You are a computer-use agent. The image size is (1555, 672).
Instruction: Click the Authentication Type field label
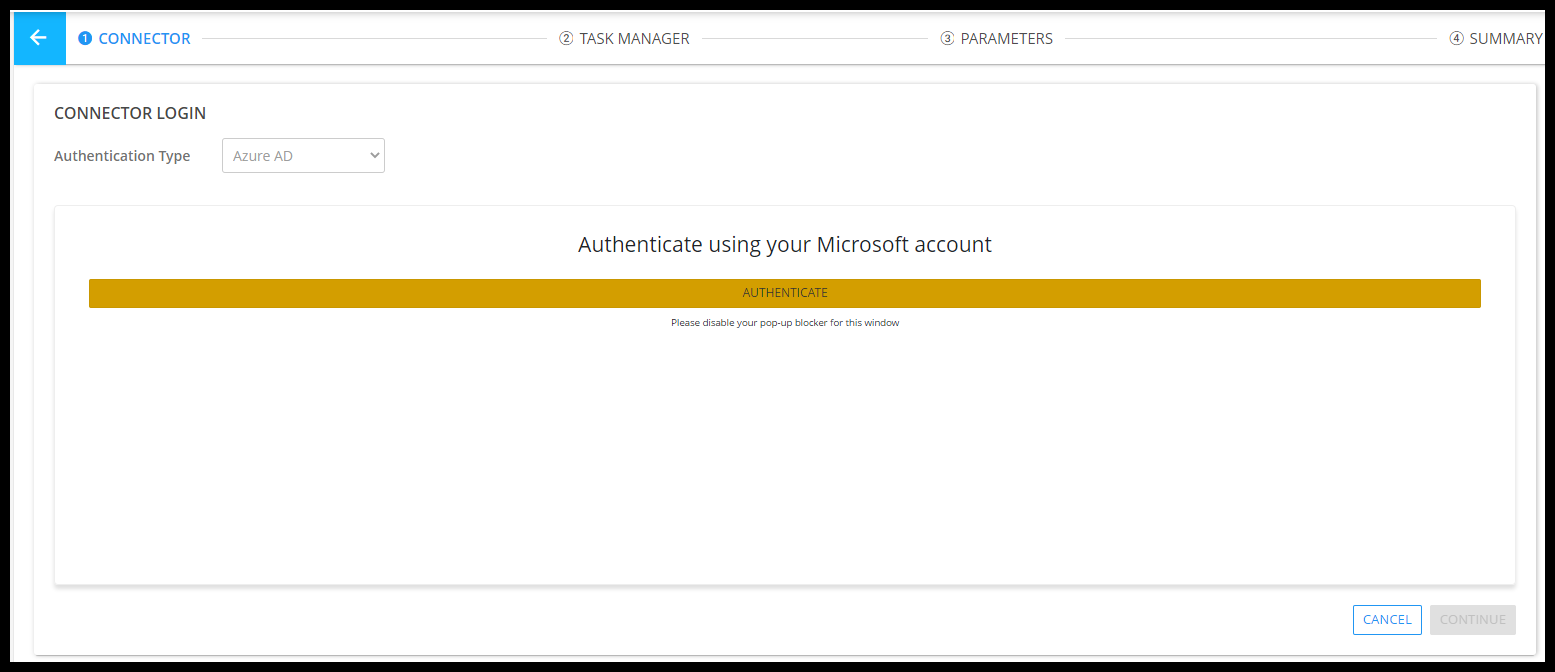122,156
